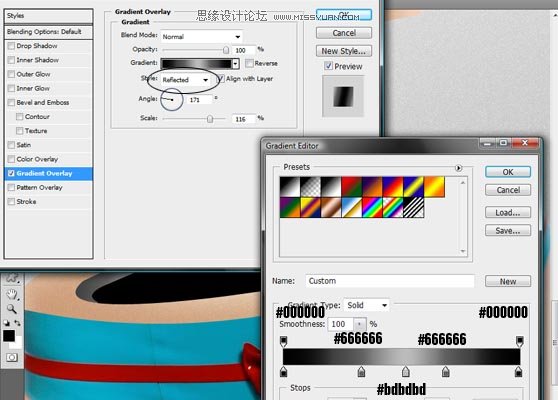Reset default foreground and background colors icon
This screenshot has height=400, width=558.
tap(7, 323)
